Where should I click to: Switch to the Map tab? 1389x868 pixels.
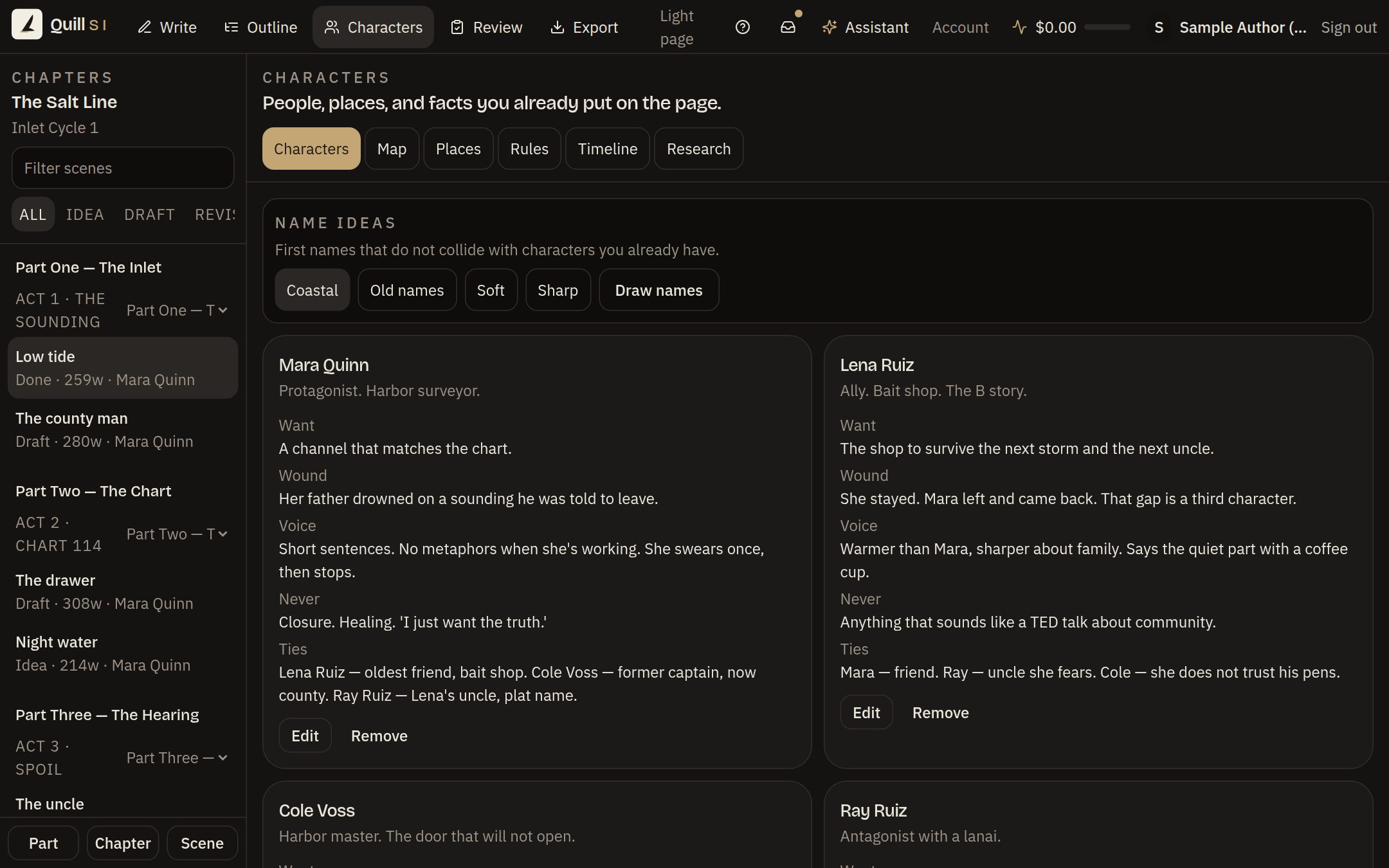click(392, 149)
